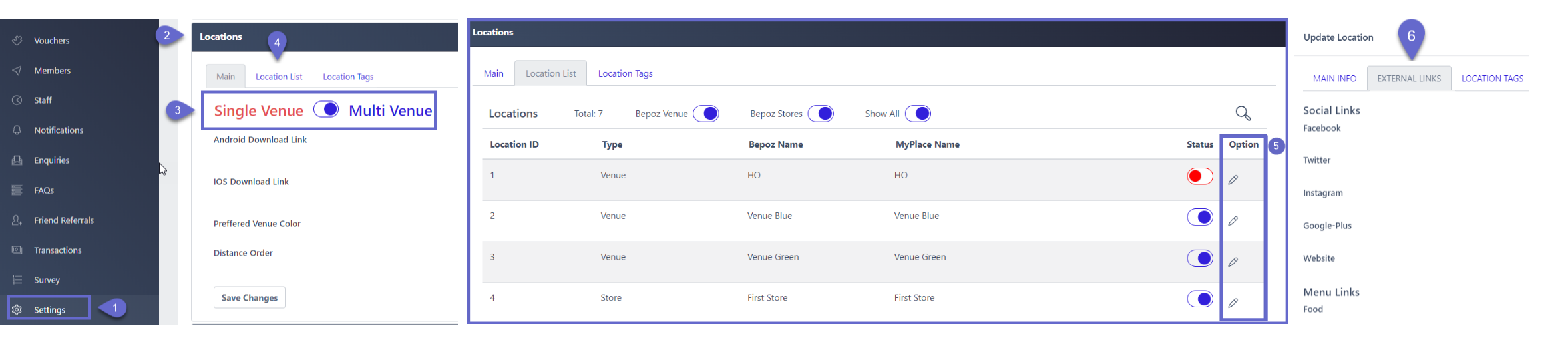Screen dimensions: 1568x352
Task: Click the Settings gear icon in sidebar
Action: pyautogui.click(x=17, y=310)
